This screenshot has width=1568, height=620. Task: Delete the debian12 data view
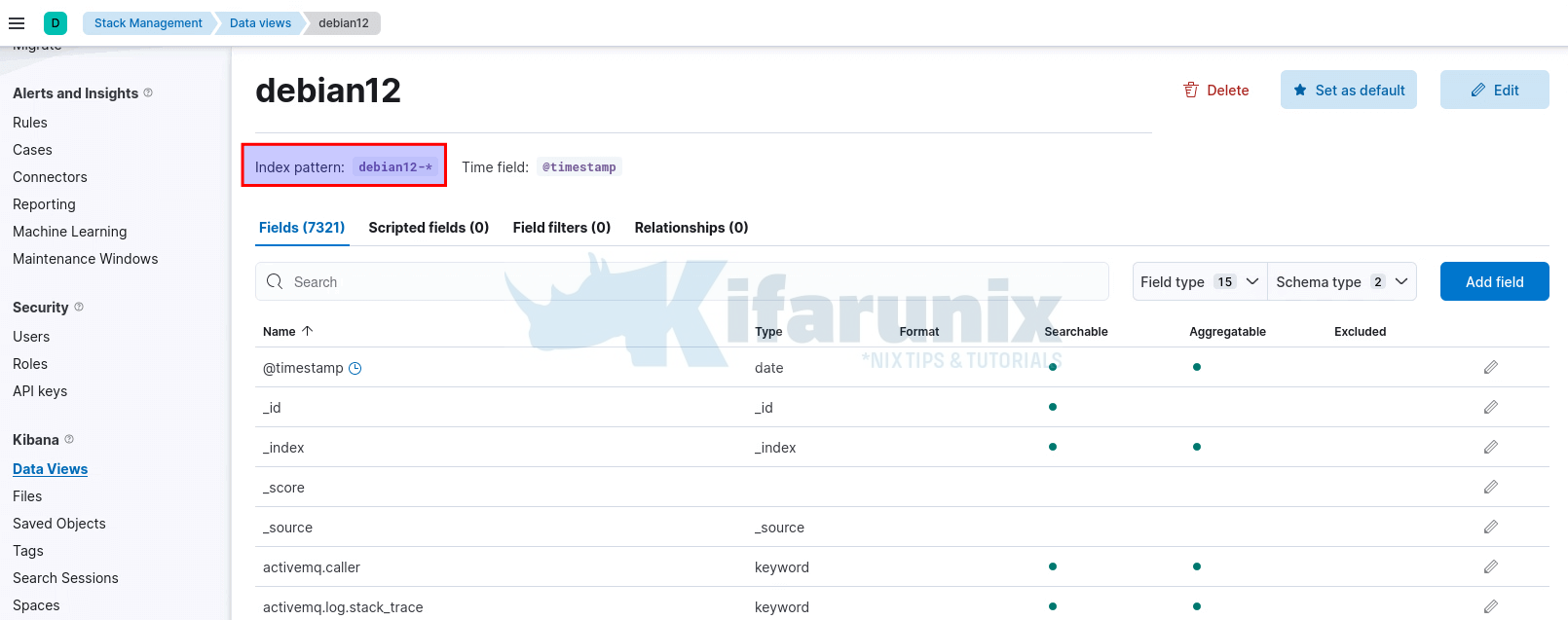pyautogui.click(x=1215, y=91)
